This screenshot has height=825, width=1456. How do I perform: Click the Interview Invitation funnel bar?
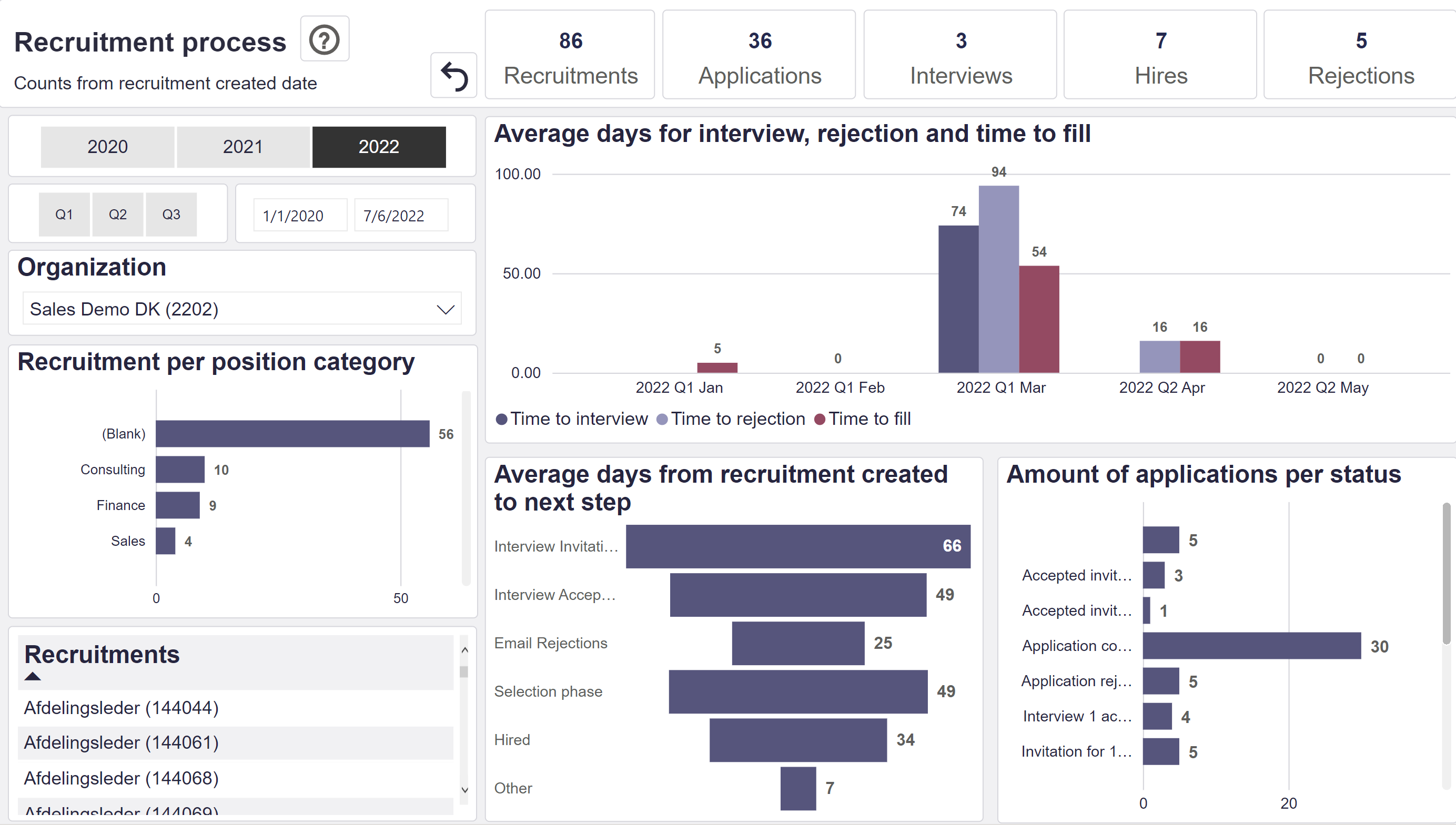point(798,546)
